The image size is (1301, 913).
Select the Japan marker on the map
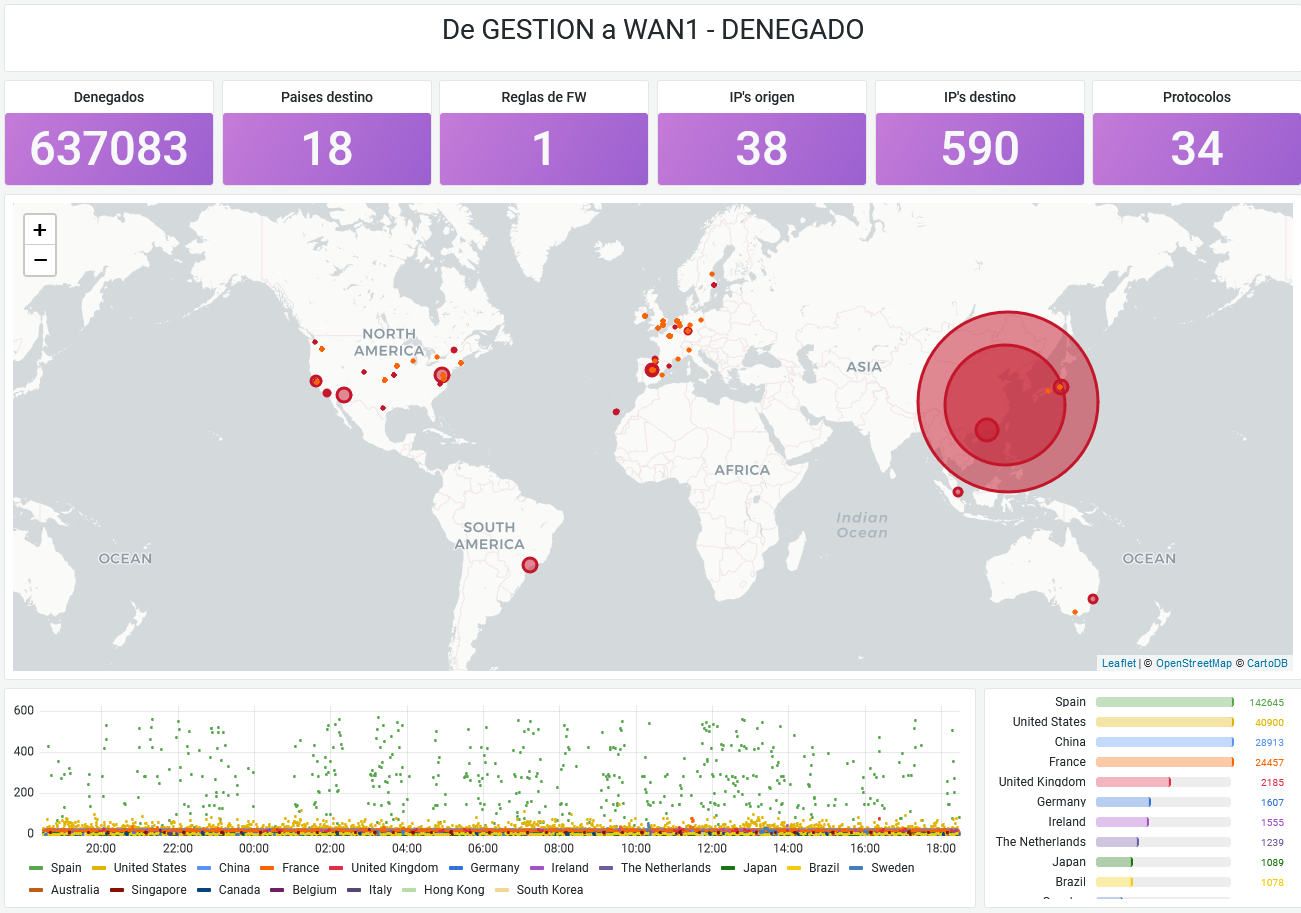click(1061, 387)
